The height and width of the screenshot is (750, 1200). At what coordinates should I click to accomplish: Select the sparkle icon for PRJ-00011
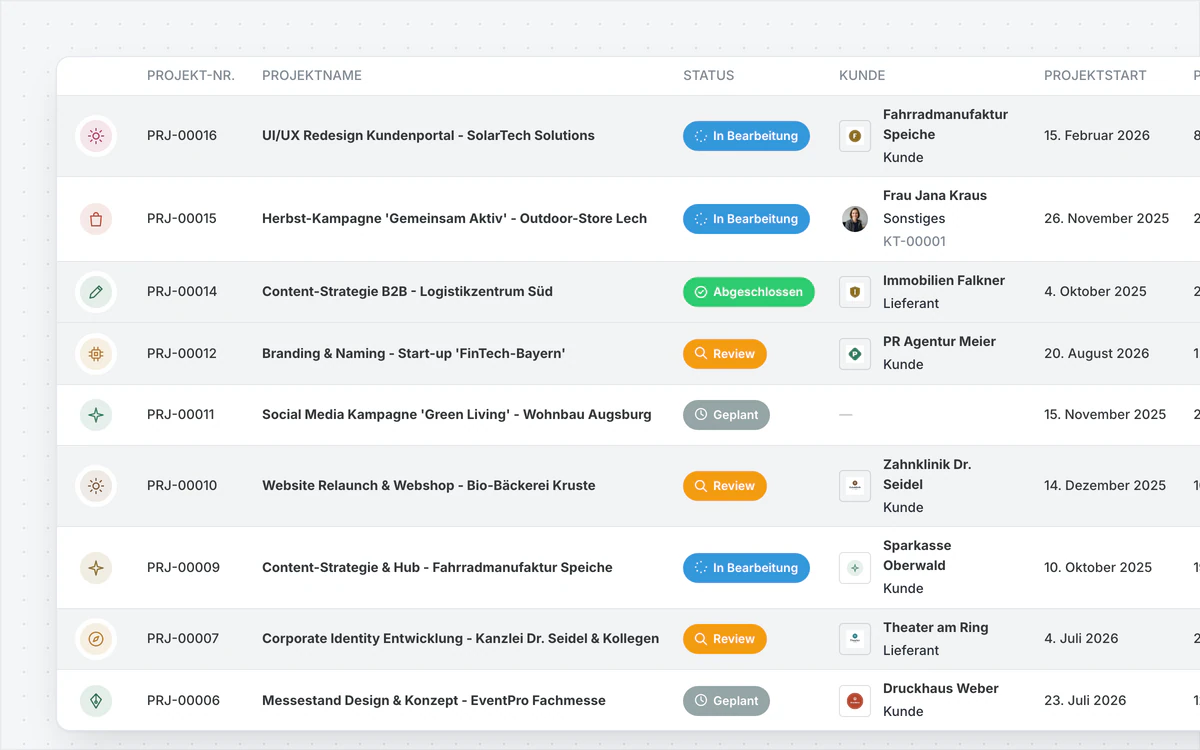tap(96, 415)
